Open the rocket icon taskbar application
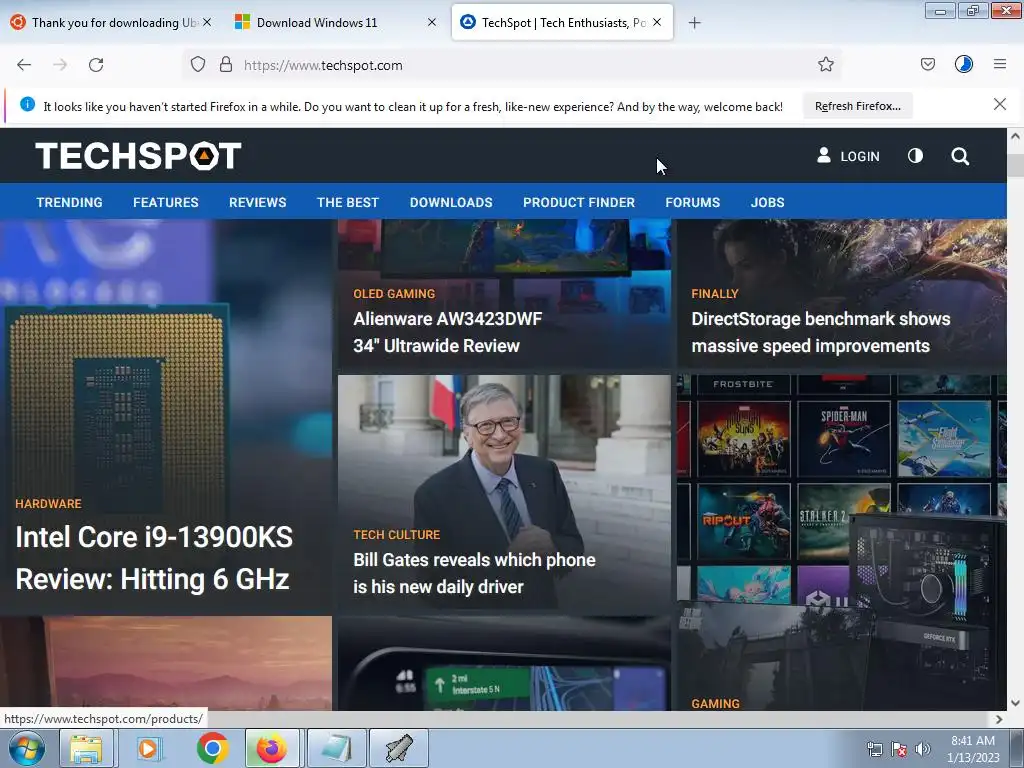This screenshot has width=1024, height=768. (399, 748)
